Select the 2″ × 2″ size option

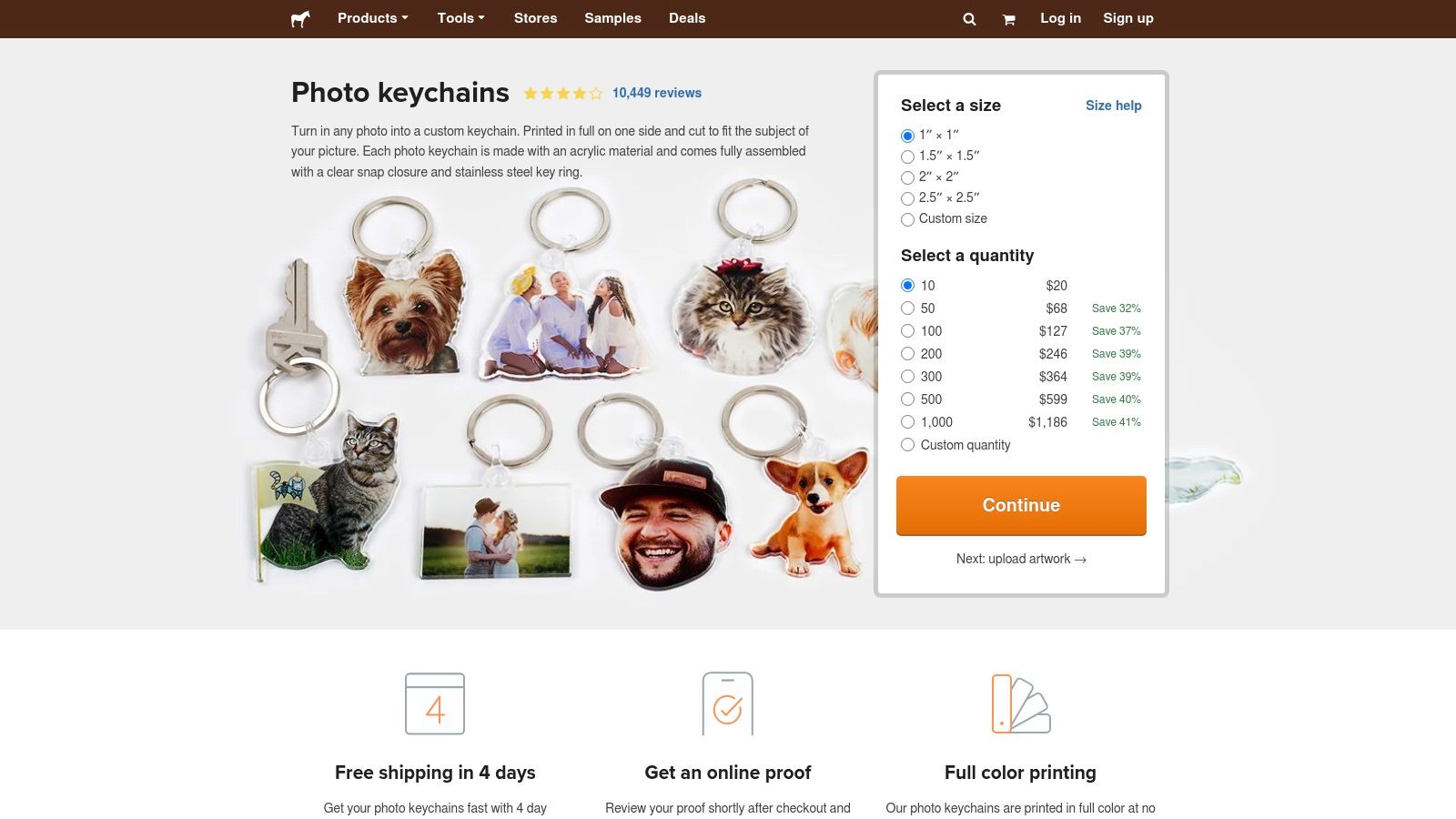(907, 177)
